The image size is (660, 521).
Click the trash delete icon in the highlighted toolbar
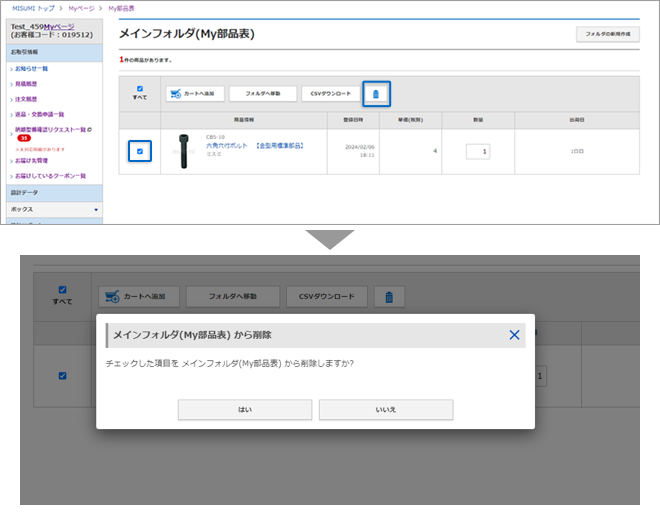click(376, 94)
